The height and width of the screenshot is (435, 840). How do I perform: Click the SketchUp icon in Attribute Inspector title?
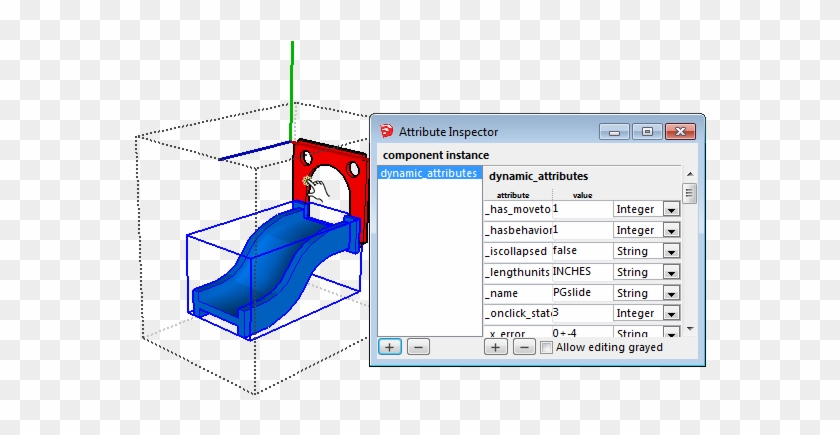point(387,131)
